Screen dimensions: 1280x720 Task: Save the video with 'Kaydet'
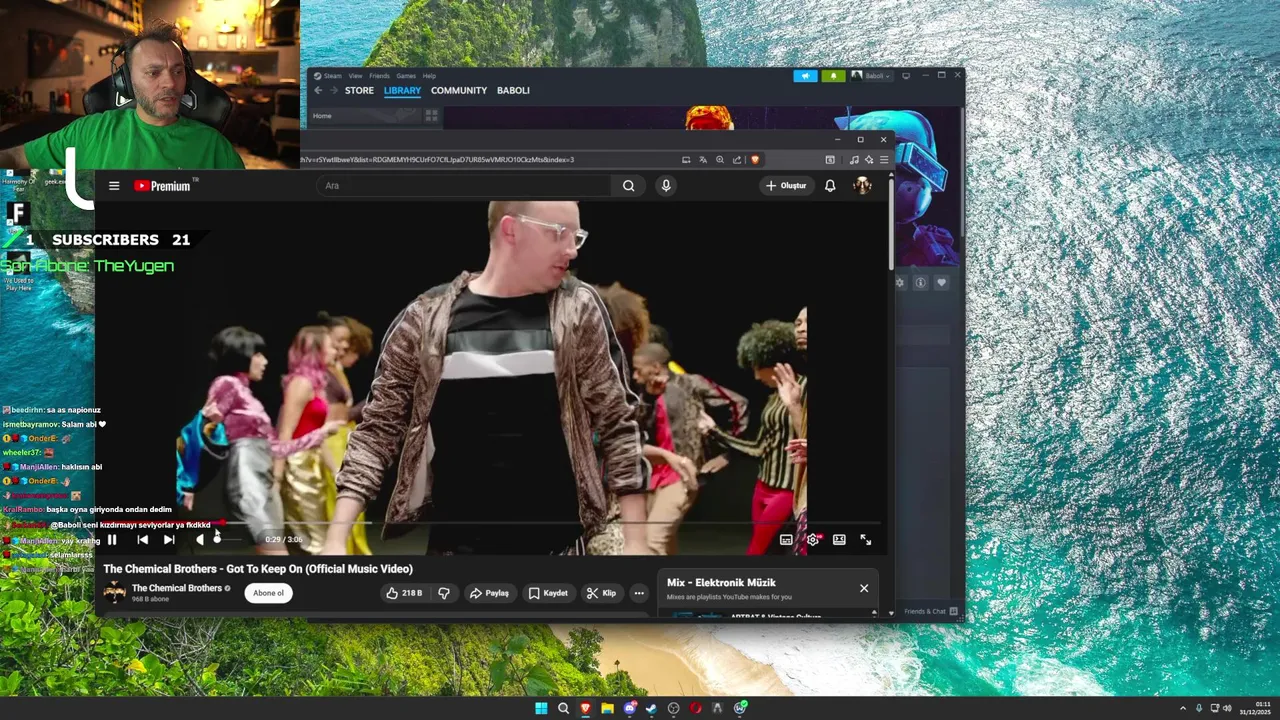(x=547, y=593)
